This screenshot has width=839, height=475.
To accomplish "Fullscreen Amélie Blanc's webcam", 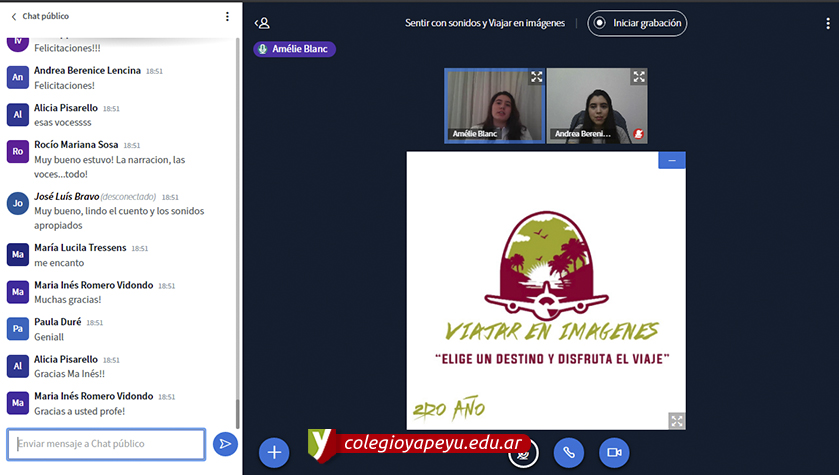I will point(536,77).
